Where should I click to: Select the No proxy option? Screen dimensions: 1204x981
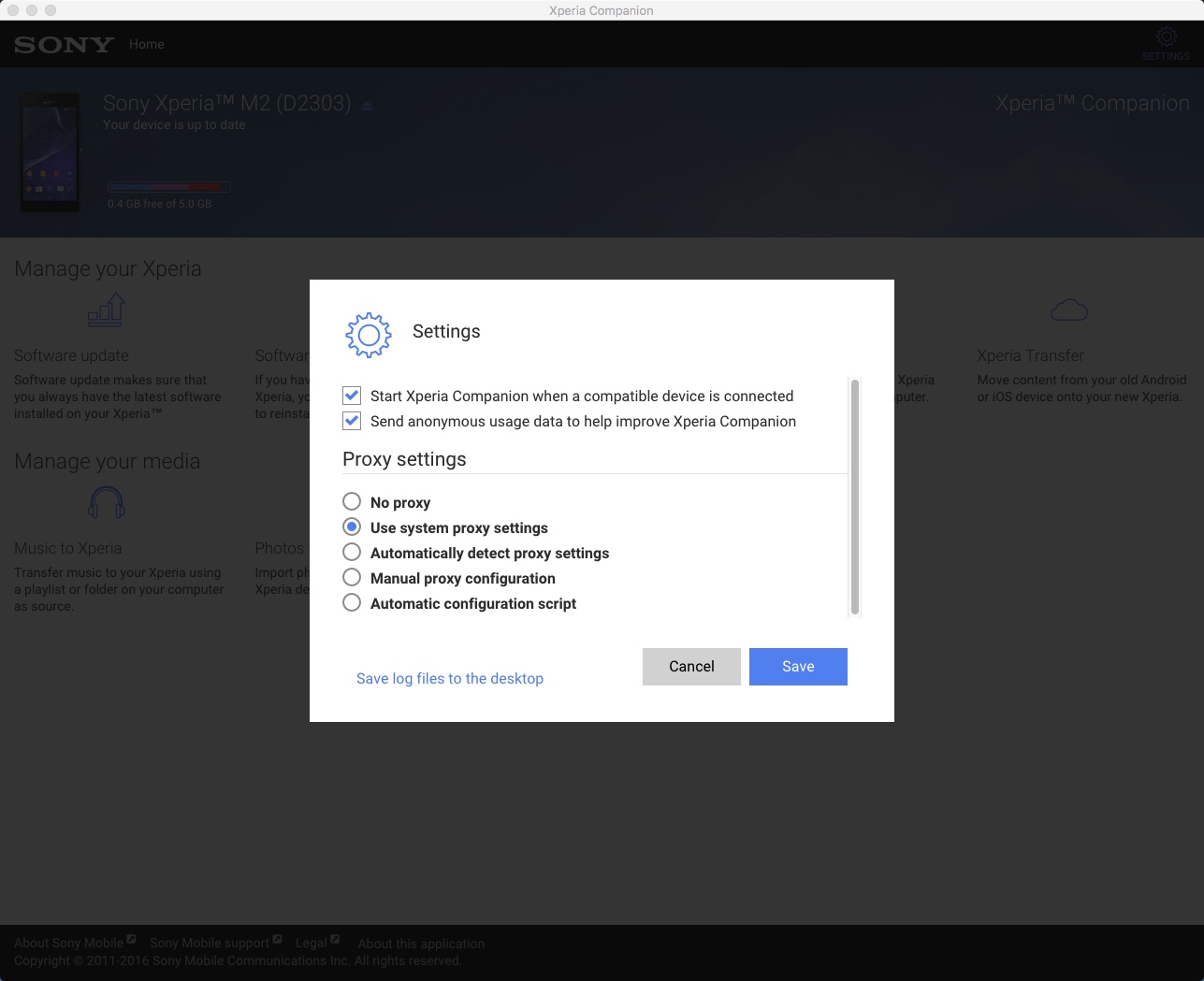point(352,502)
